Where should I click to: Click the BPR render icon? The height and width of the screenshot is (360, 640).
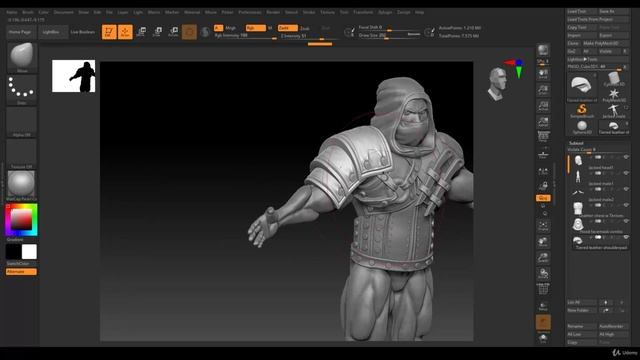click(x=543, y=51)
